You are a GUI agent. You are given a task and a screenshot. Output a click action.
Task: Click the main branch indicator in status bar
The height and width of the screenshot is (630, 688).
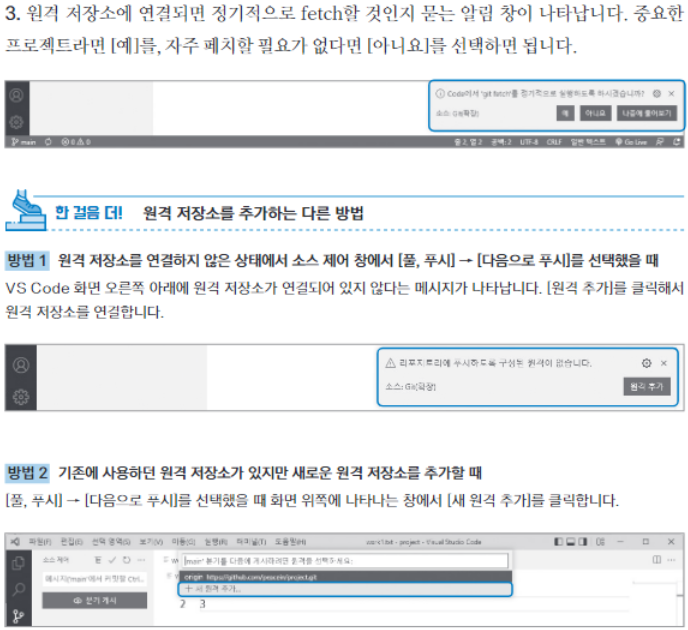[x=24, y=142]
